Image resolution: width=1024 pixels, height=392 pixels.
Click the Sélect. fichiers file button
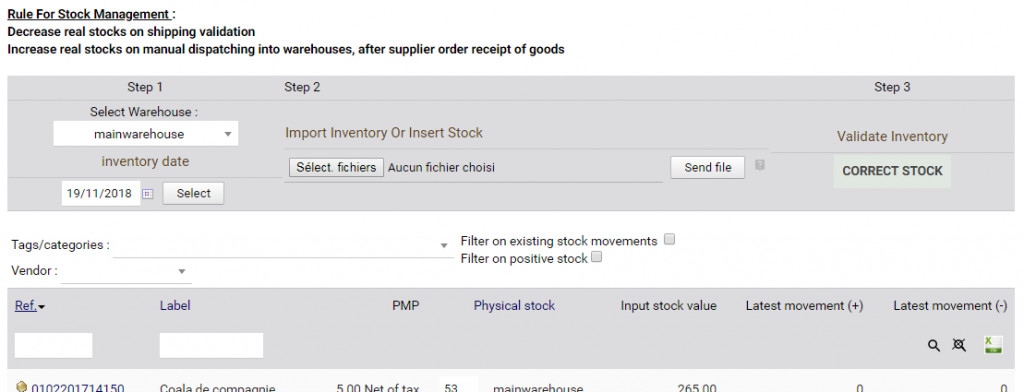click(336, 168)
